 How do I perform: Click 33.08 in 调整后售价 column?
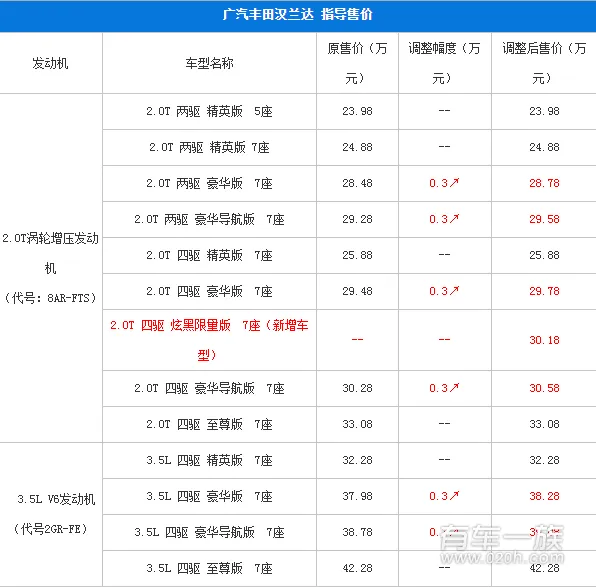pos(544,424)
